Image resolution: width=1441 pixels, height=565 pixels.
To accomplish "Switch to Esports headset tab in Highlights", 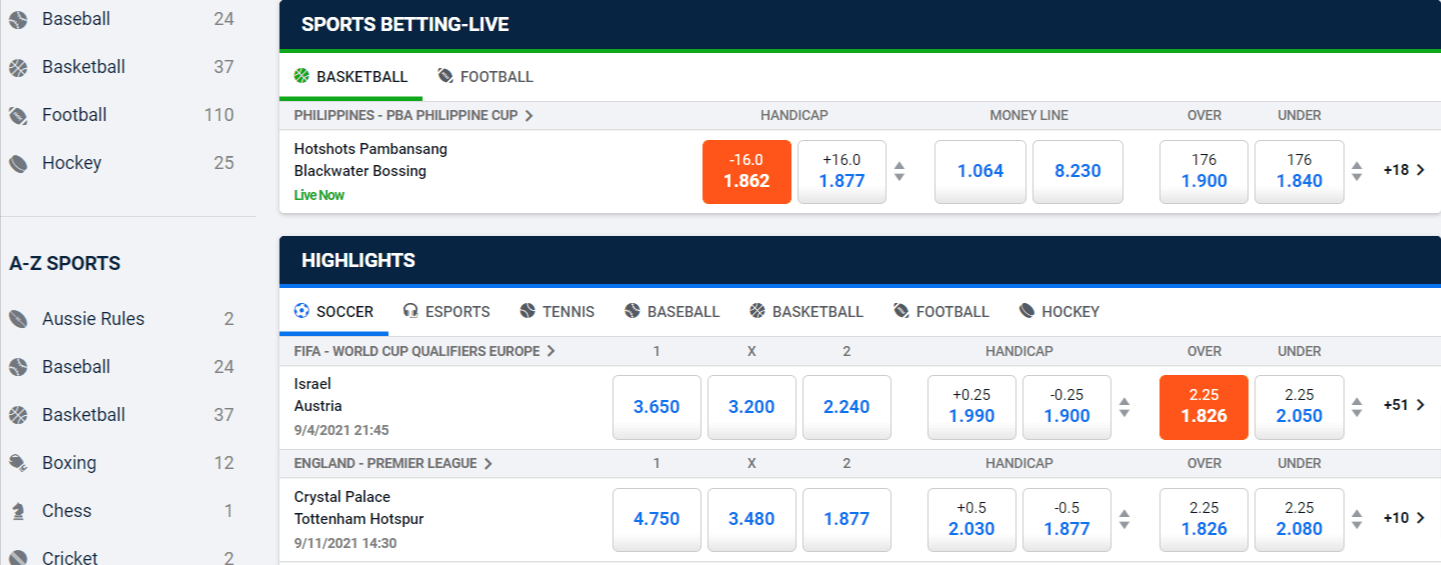I will pyautogui.click(x=447, y=311).
